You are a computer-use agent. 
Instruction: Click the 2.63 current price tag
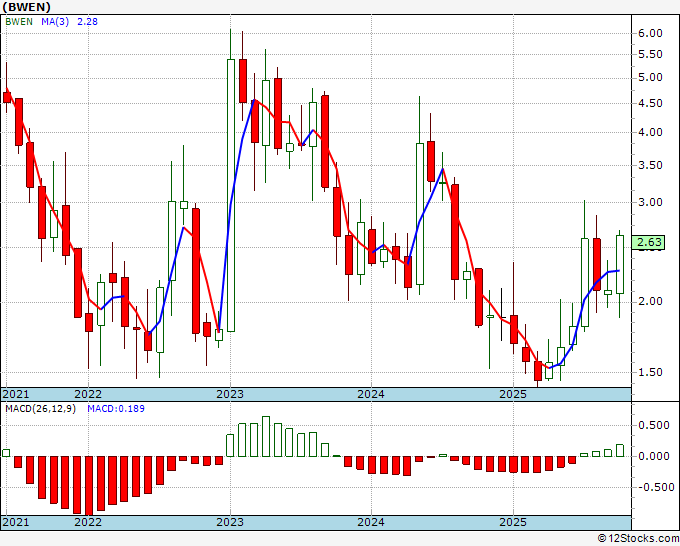pyautogui.click(x=648, y=242)
